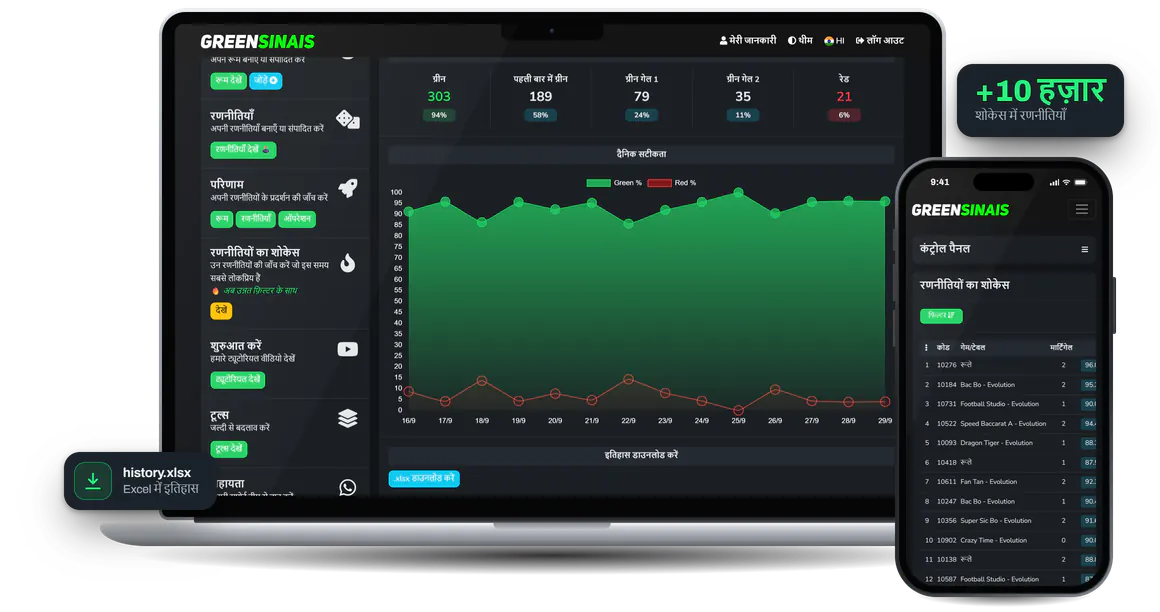This screenshot has width=1160, height=612.
Task: Select the ऑपरेशन button under परिणाम
Action: [297, 219]
